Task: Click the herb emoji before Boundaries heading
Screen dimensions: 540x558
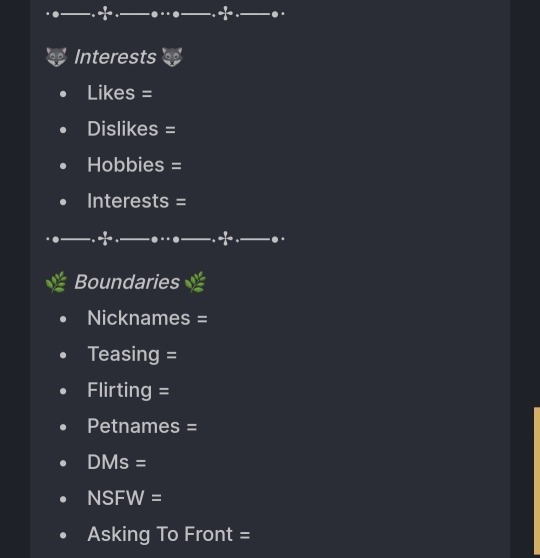Action: point(56,282)
